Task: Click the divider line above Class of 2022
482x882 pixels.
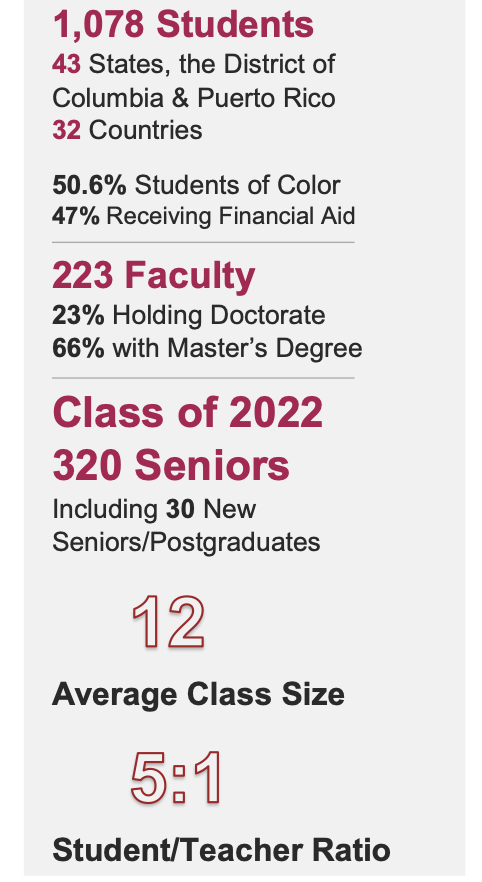Action: coord(203,378)
